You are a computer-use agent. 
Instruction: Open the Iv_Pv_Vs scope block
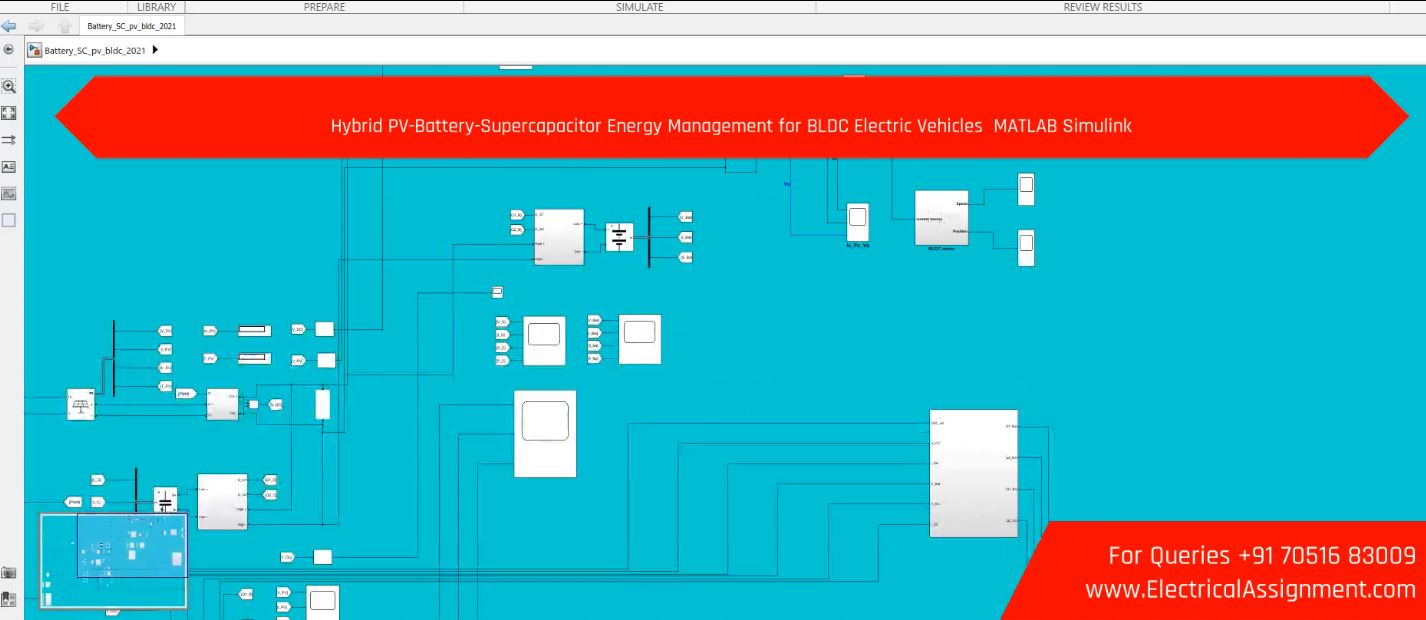pyautogui.click(x=858, y=222)
